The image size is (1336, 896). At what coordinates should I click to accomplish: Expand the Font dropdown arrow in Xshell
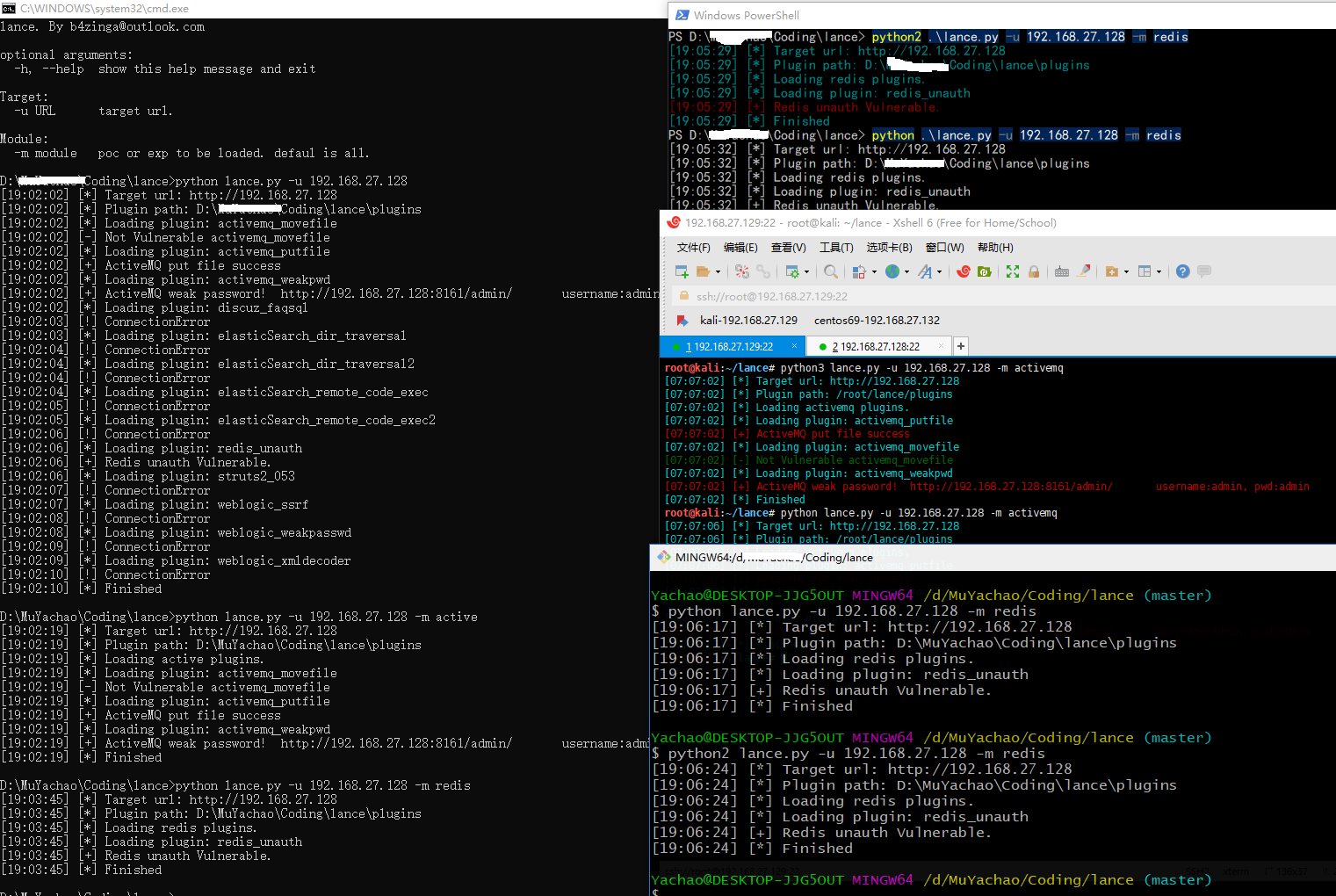pos(939,271)
